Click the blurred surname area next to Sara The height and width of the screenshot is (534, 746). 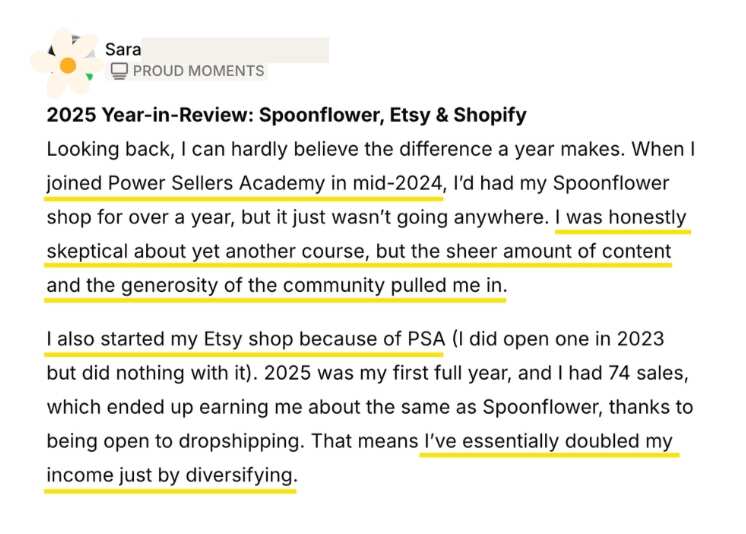(x=235, y=49)
